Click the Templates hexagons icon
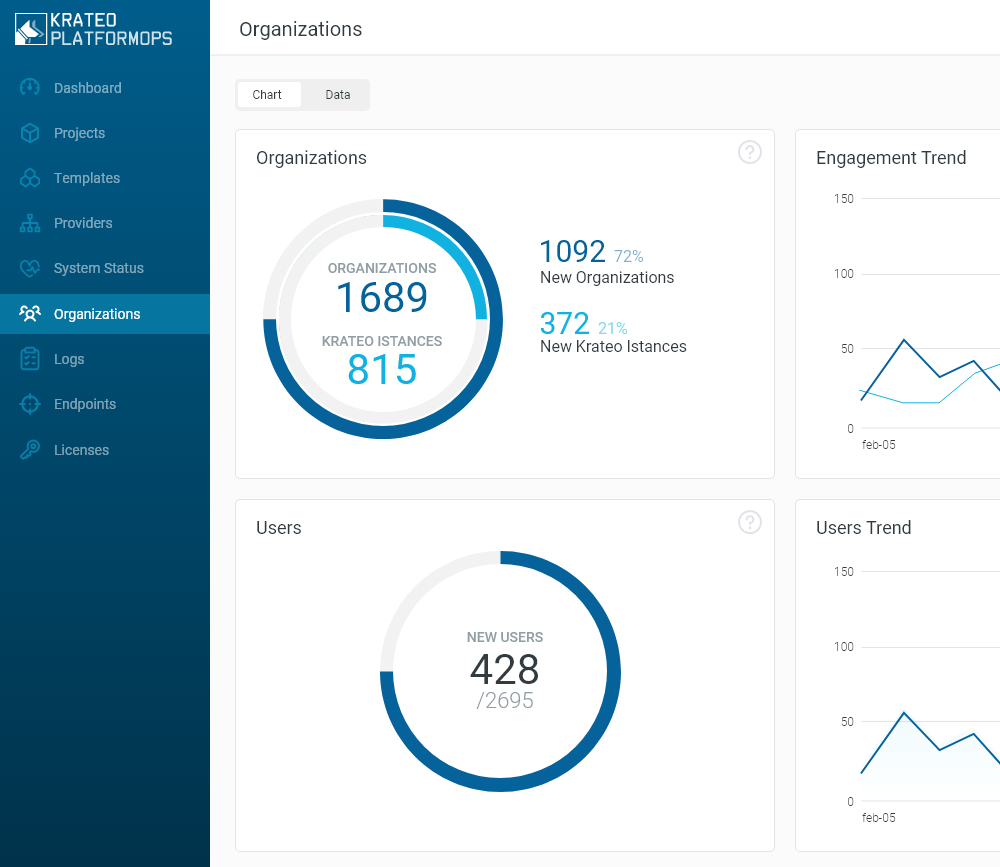Screen dimensions: 1000x867 point(30,178)
